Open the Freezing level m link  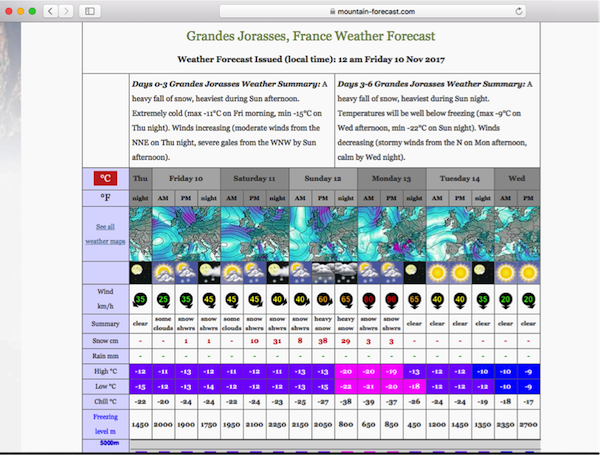point(105,424)
